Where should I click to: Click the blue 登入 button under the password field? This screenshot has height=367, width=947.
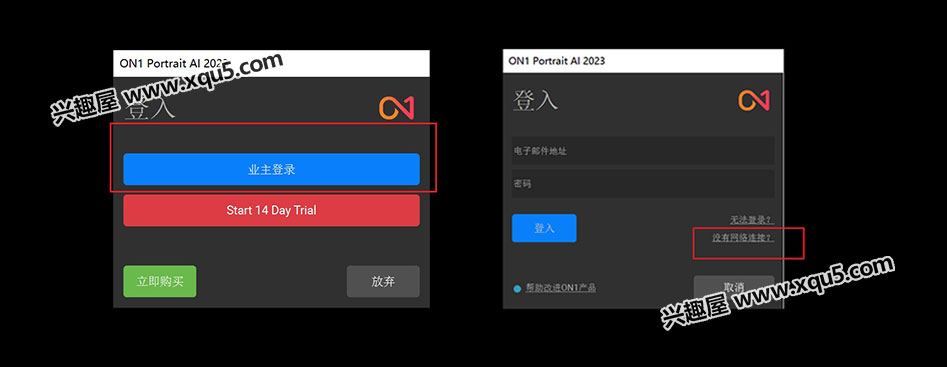(544, 228)
